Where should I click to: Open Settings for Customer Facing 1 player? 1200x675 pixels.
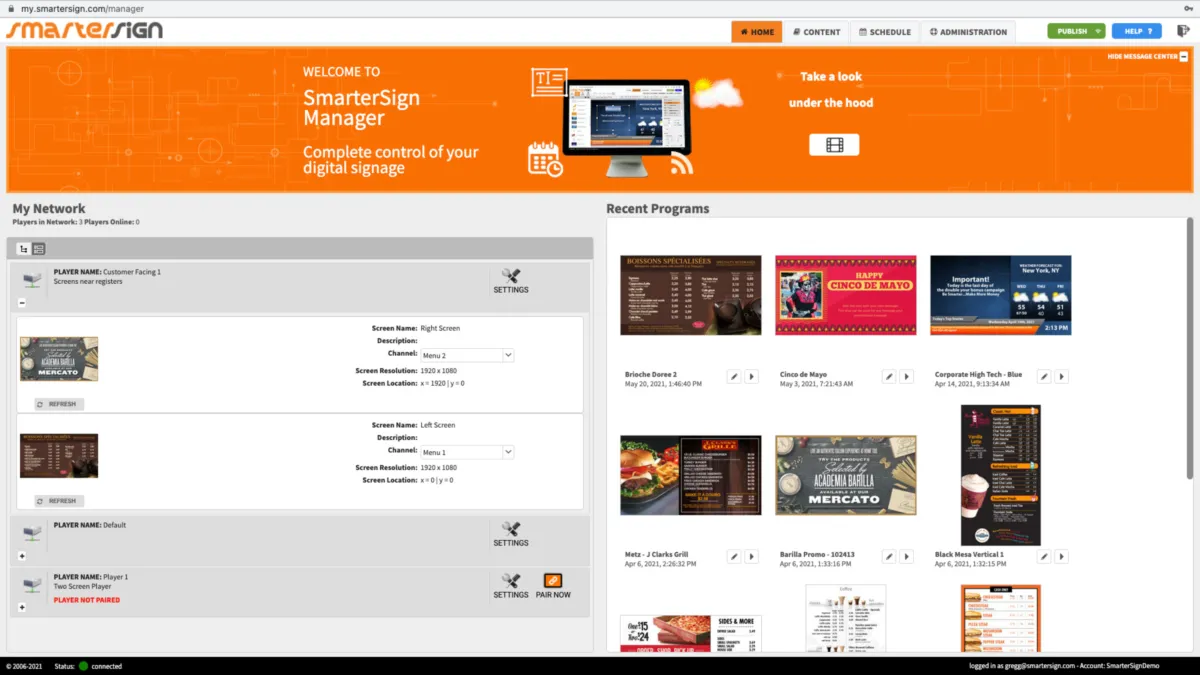click(511, 280)
